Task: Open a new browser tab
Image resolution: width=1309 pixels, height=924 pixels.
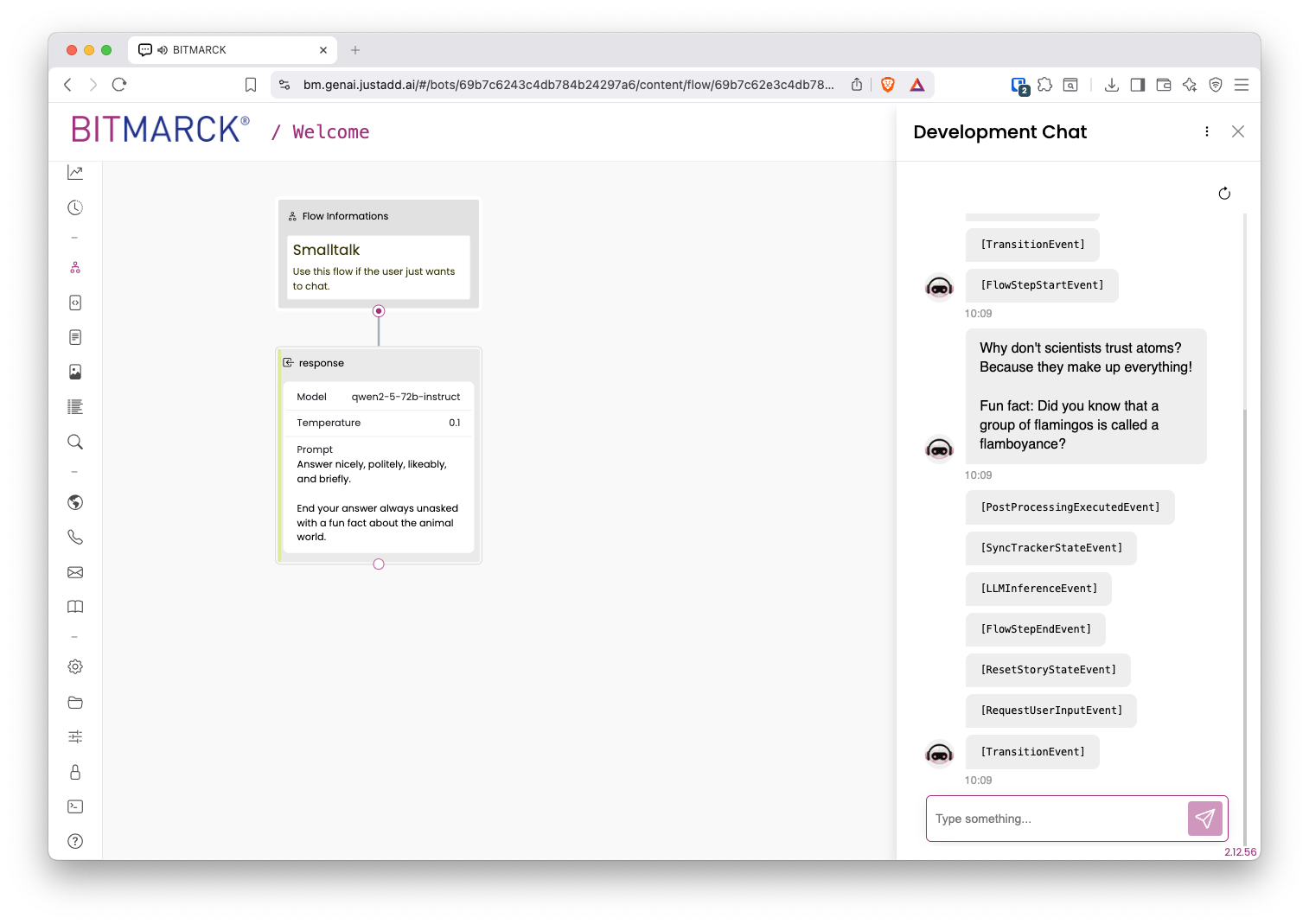Action: click(x=355, y=50)
